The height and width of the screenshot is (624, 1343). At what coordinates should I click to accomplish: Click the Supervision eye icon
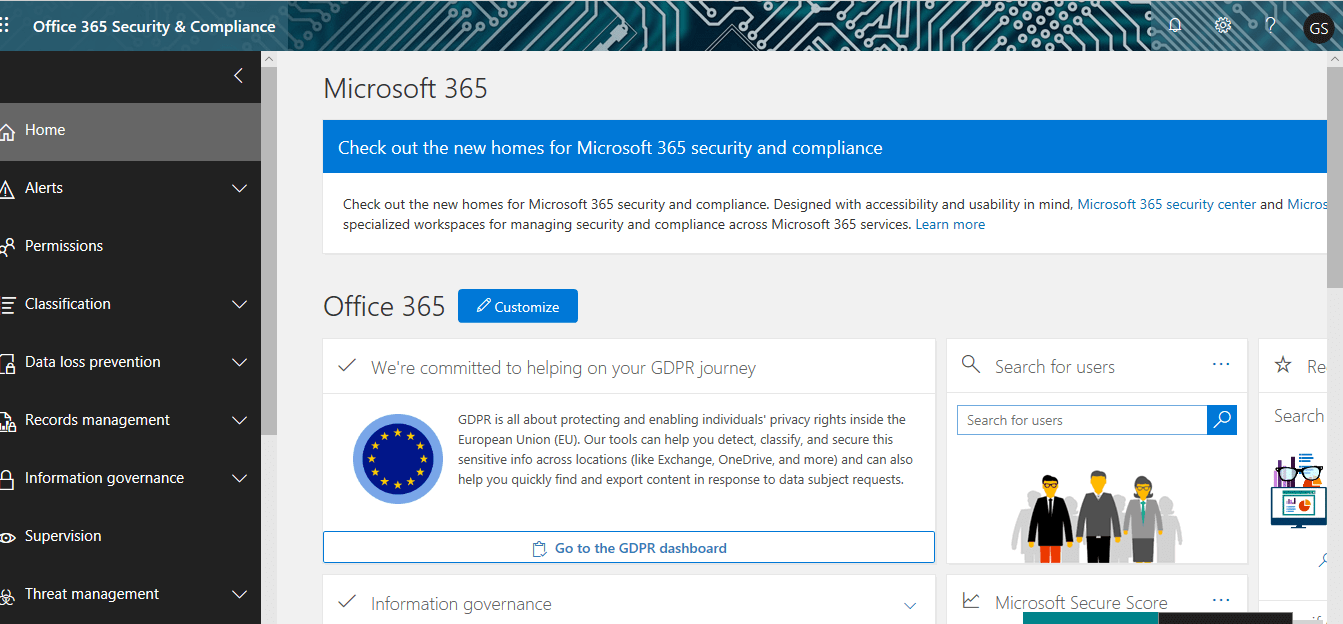pos(7,537)
